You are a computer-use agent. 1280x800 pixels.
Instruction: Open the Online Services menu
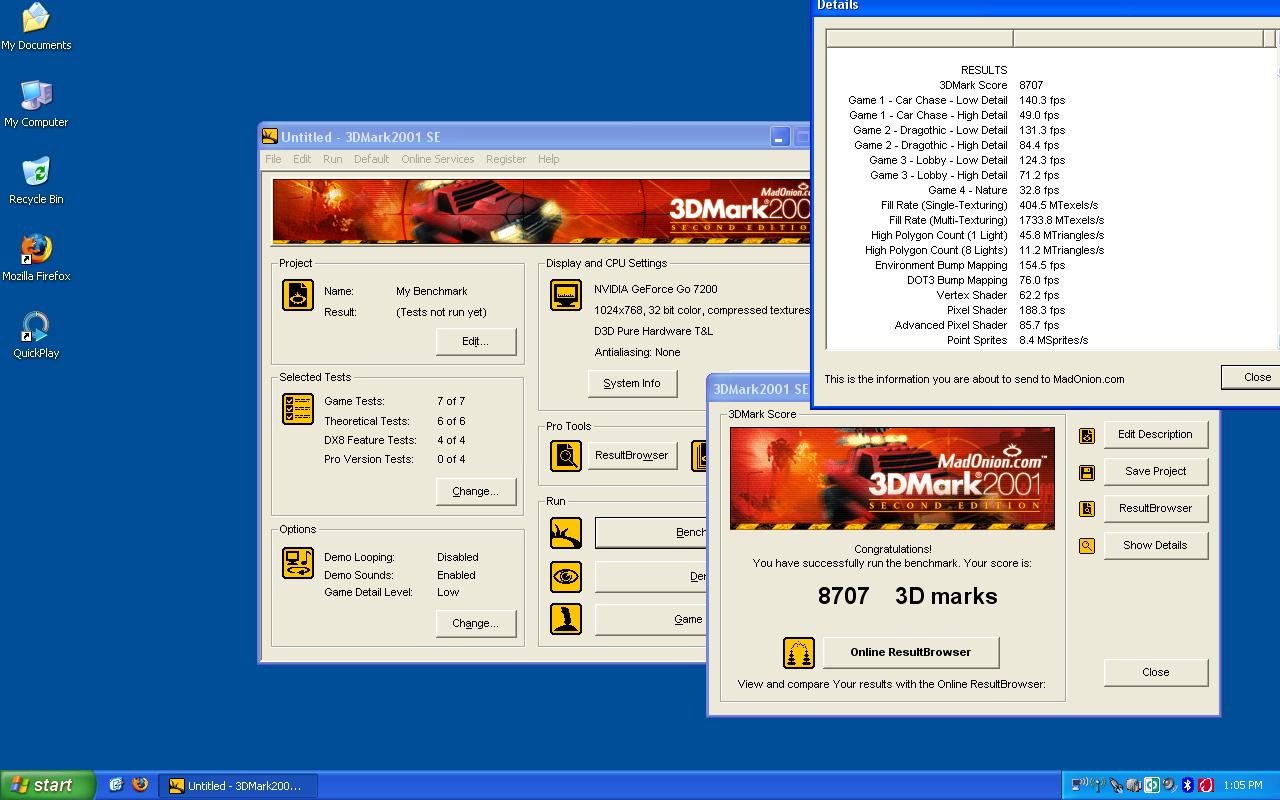(438, 159)
